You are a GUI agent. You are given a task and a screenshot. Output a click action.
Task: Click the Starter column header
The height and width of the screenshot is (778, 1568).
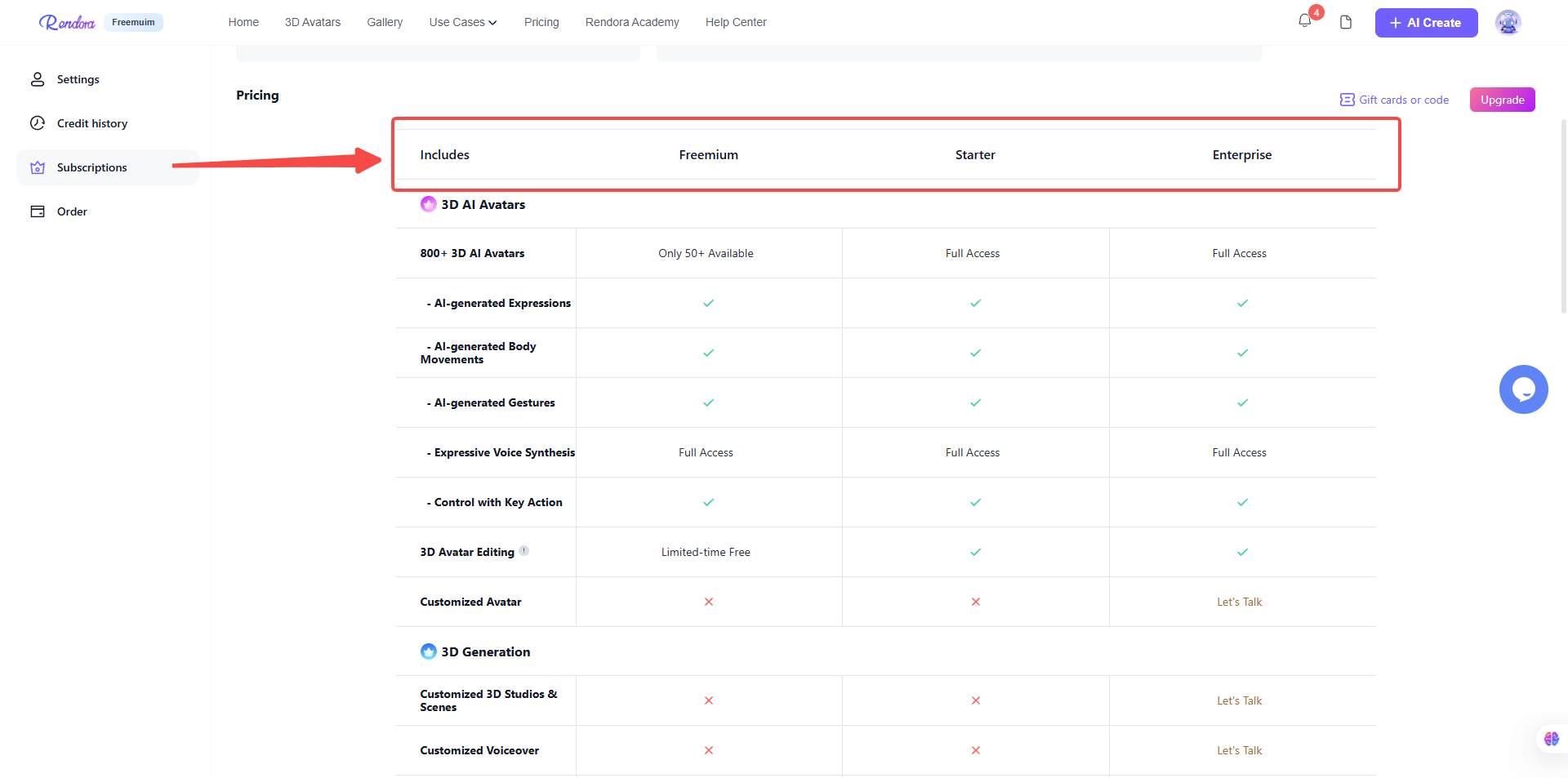tap(975, 154)
